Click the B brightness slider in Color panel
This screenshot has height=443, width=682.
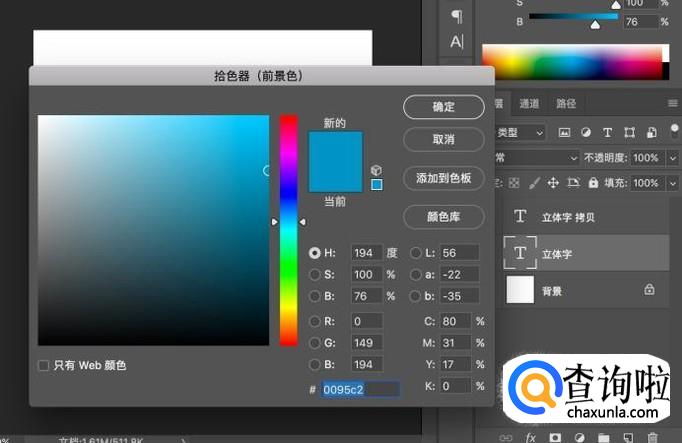coord(573,17)
